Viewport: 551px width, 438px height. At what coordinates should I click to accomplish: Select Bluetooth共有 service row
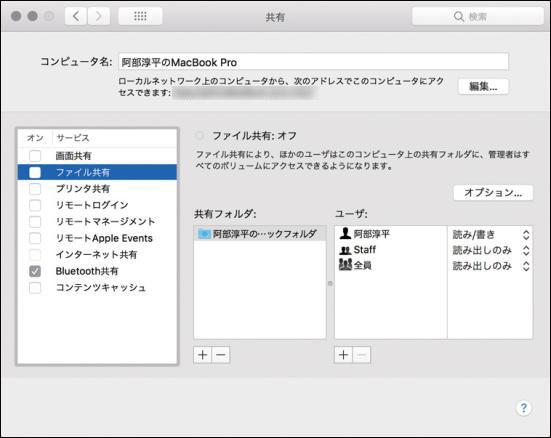(97, 271)
